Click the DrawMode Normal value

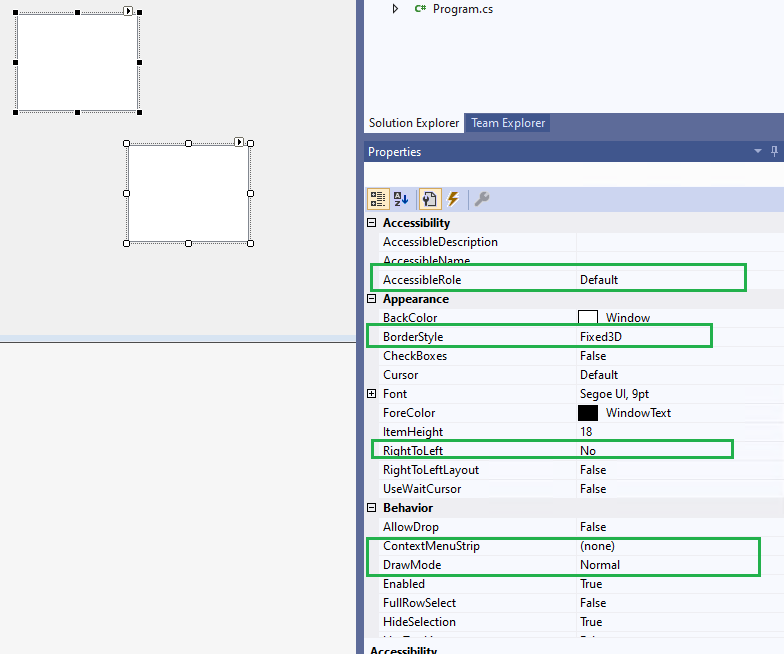tap(600, 565)
